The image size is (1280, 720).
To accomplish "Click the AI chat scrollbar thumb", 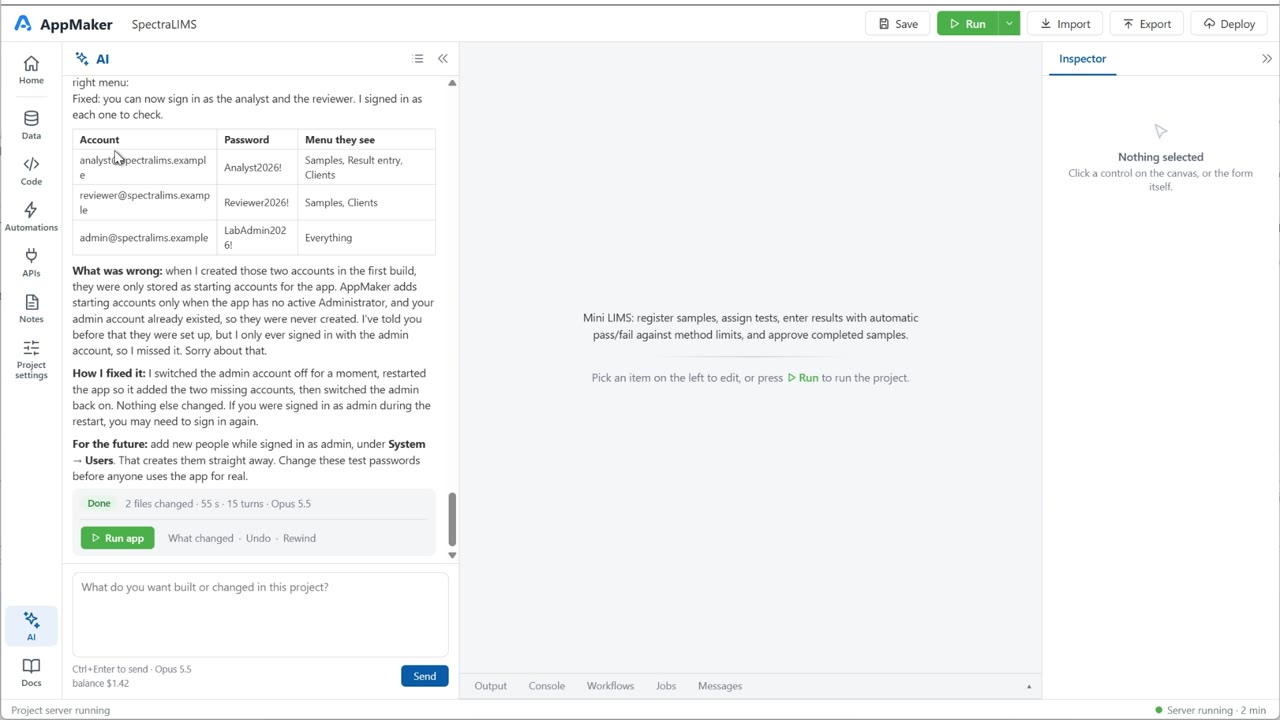I will (x=452, y=518).
